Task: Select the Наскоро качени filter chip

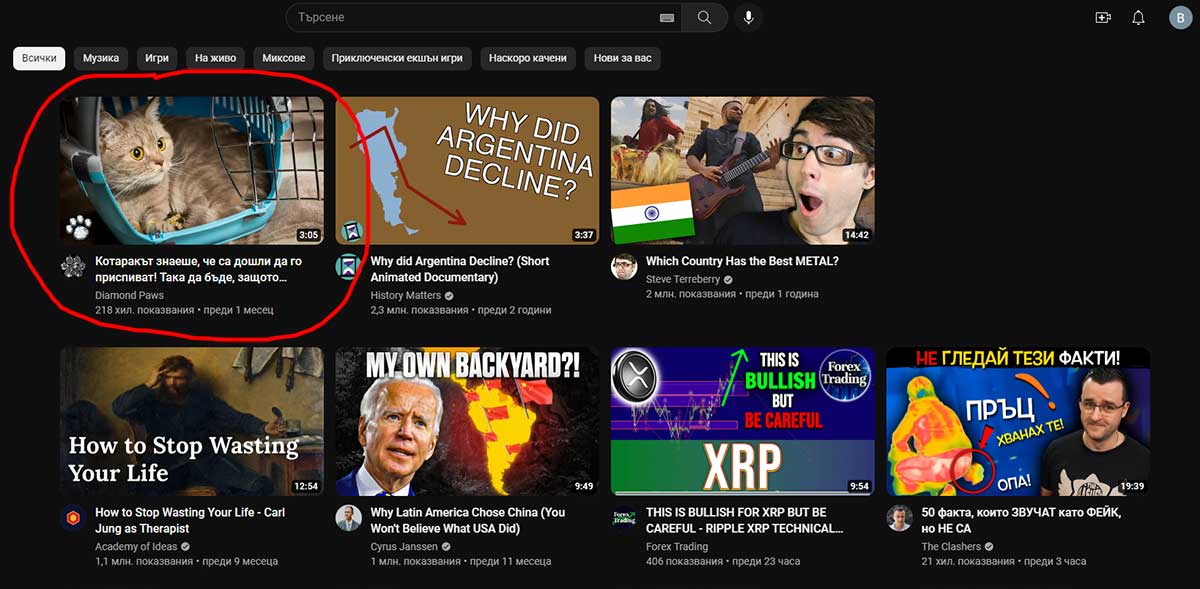Action: [x=528, y=58]
